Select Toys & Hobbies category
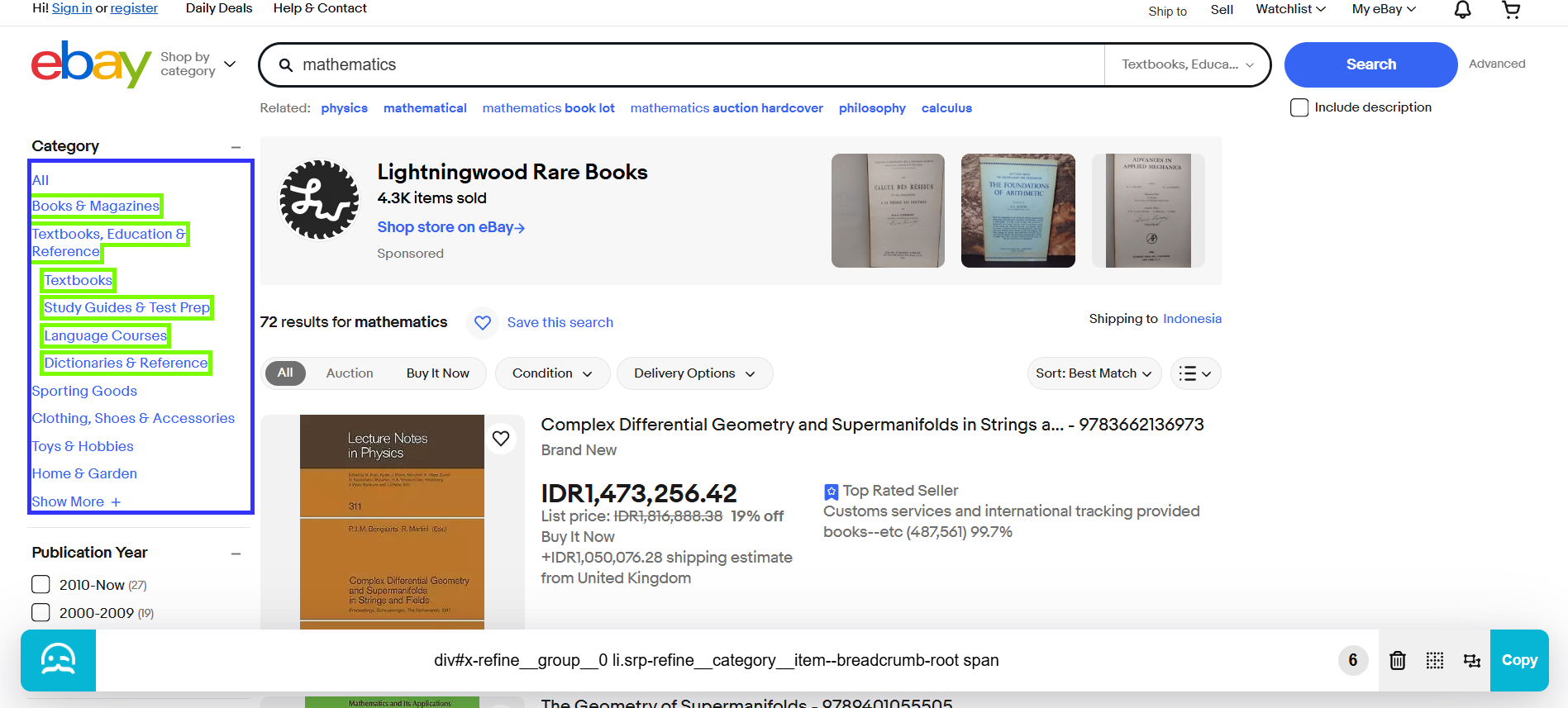 [x=83, y=446]
